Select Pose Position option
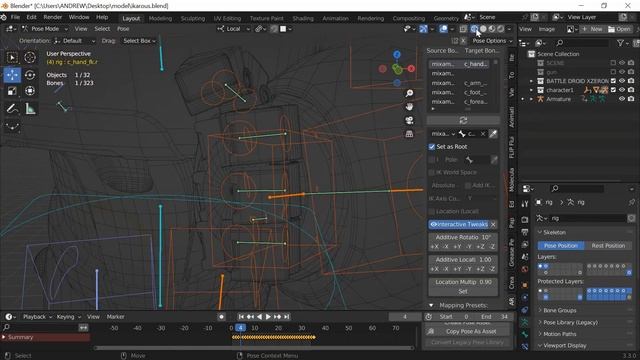 (x=561, y=246)
